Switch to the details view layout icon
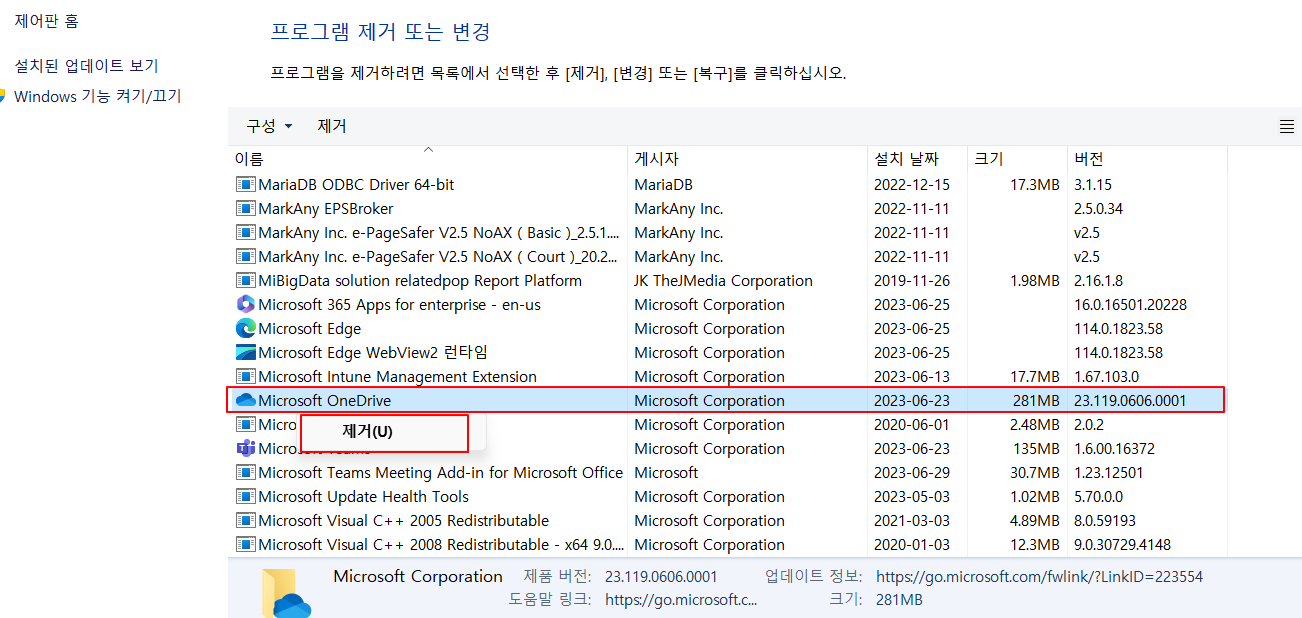 pos(1287,126)
